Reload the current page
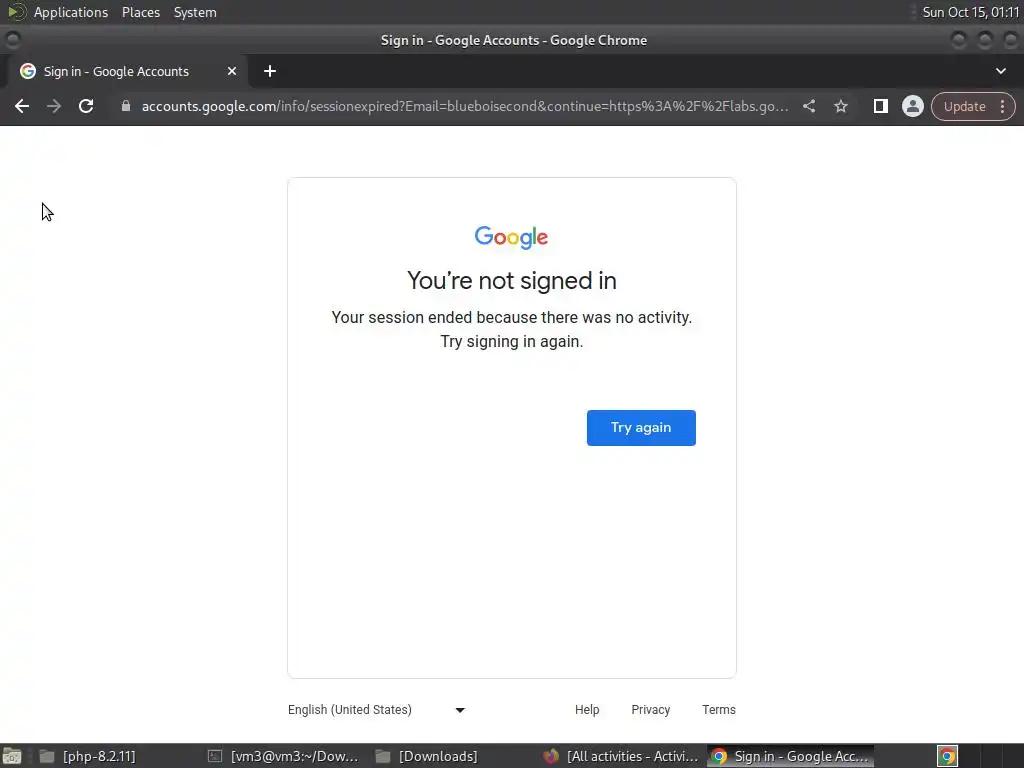Image resolution: width=1024 pixels, height=768 pixels. click(86, 106)
